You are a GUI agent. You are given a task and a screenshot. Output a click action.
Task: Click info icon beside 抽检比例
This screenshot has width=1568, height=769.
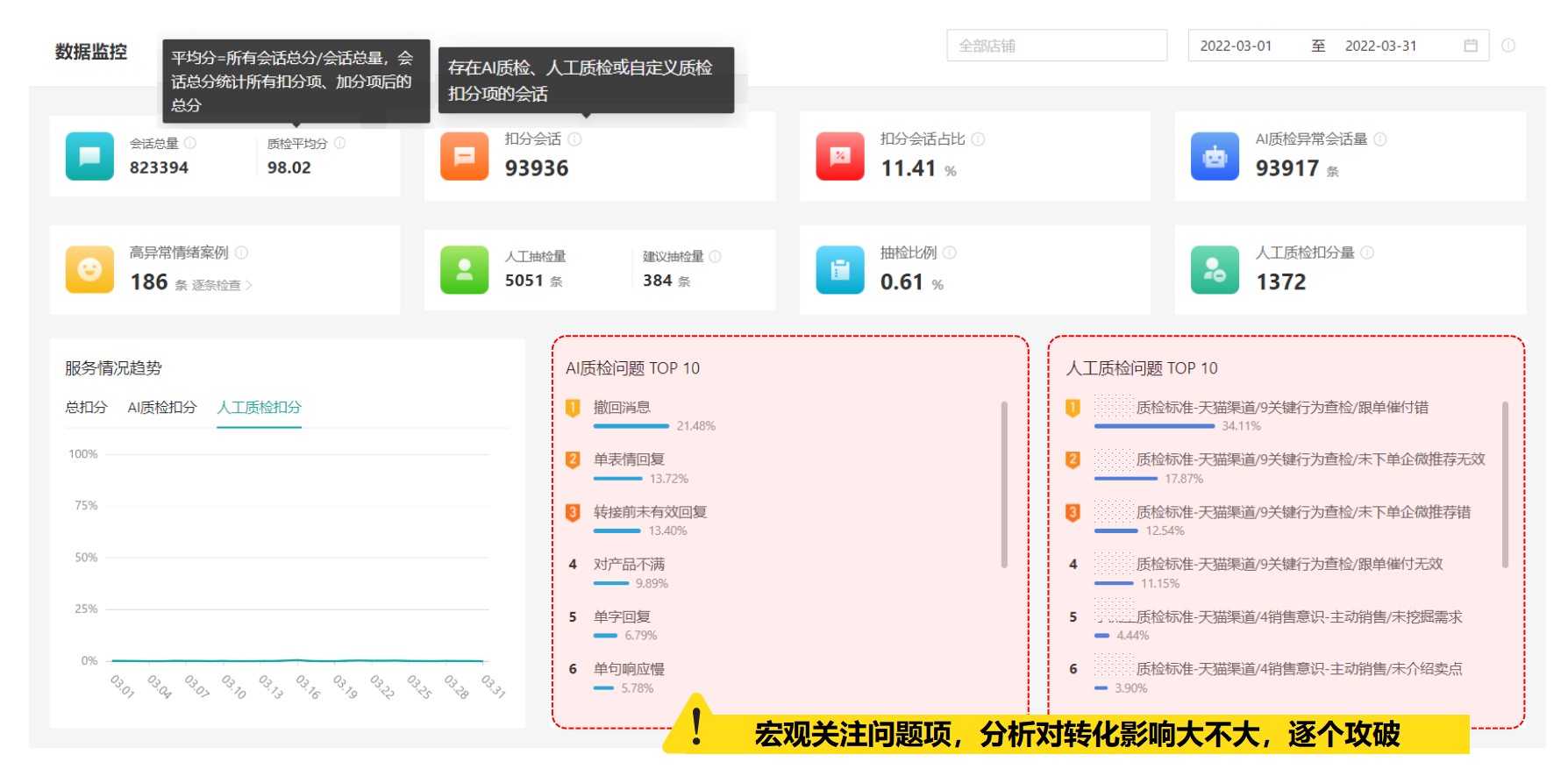tap(949, 253)
